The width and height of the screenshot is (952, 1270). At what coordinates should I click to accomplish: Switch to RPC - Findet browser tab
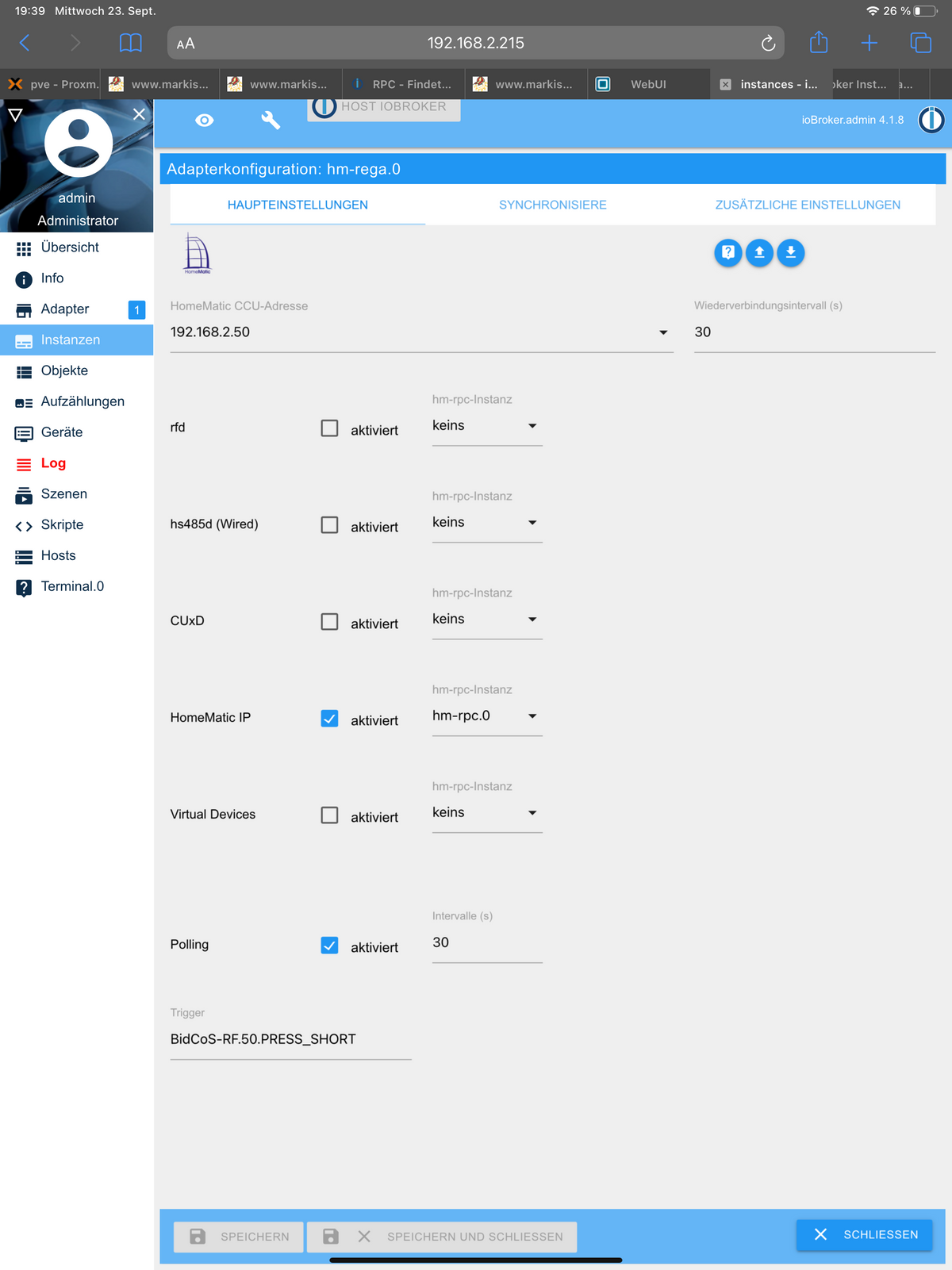click(402, 84)
